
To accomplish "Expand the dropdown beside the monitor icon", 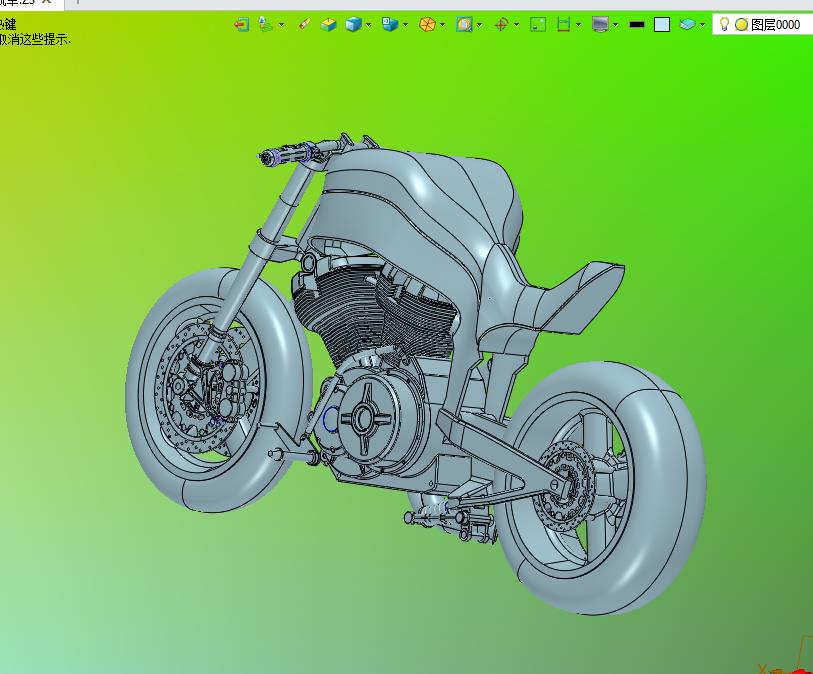I will (615, 24).
